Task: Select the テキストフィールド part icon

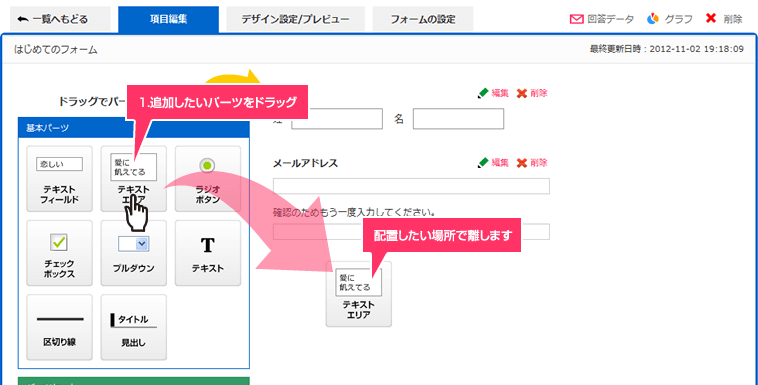Action: point(59,179)
